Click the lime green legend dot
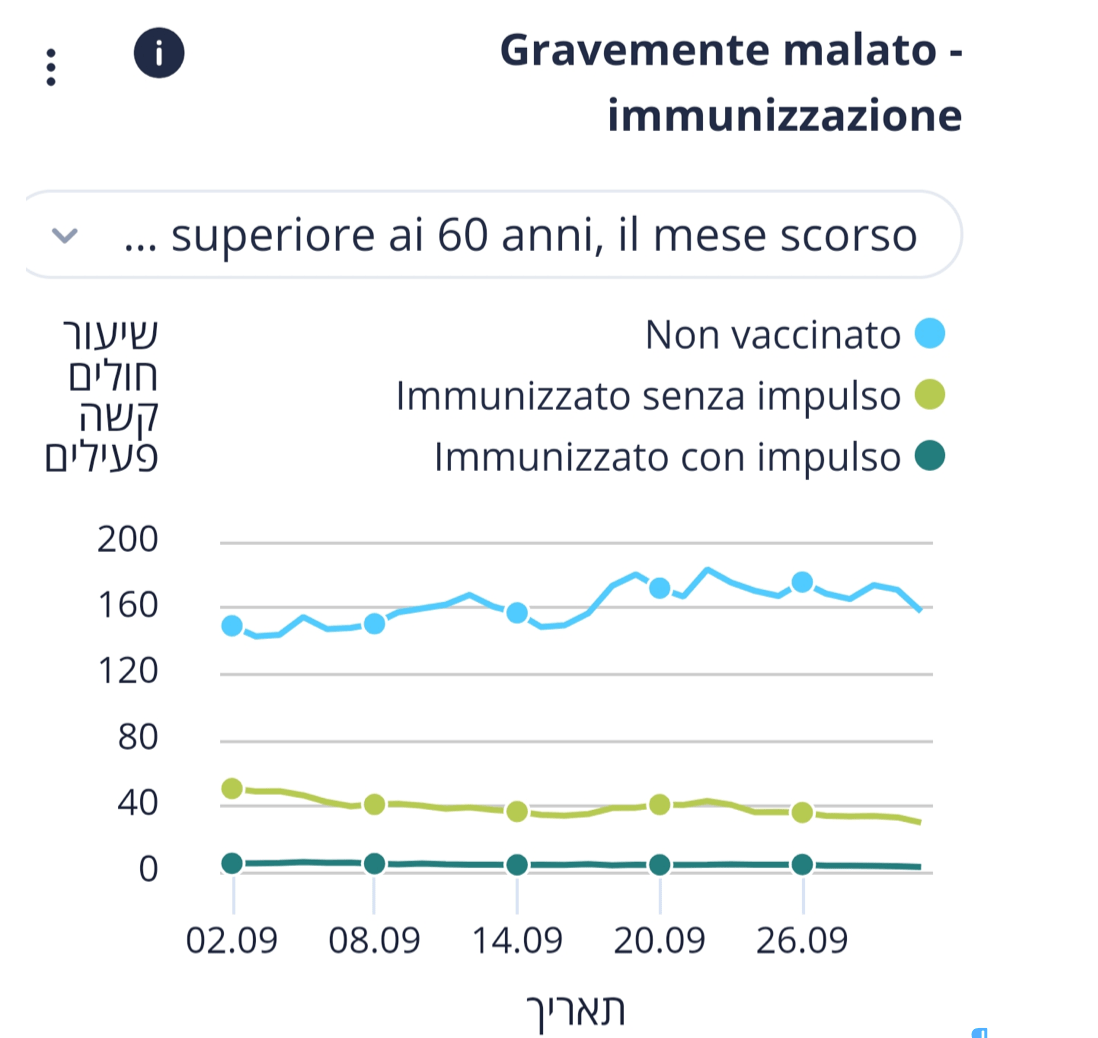This screenshot has height=1038, width=1098. tap(930, 397)
